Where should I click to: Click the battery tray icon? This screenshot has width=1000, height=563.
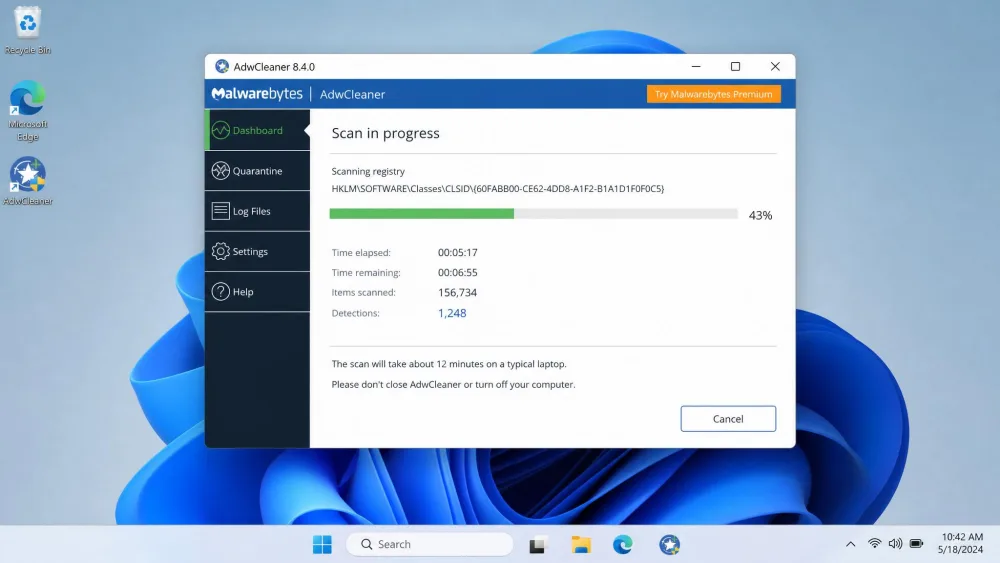(916, 544)
